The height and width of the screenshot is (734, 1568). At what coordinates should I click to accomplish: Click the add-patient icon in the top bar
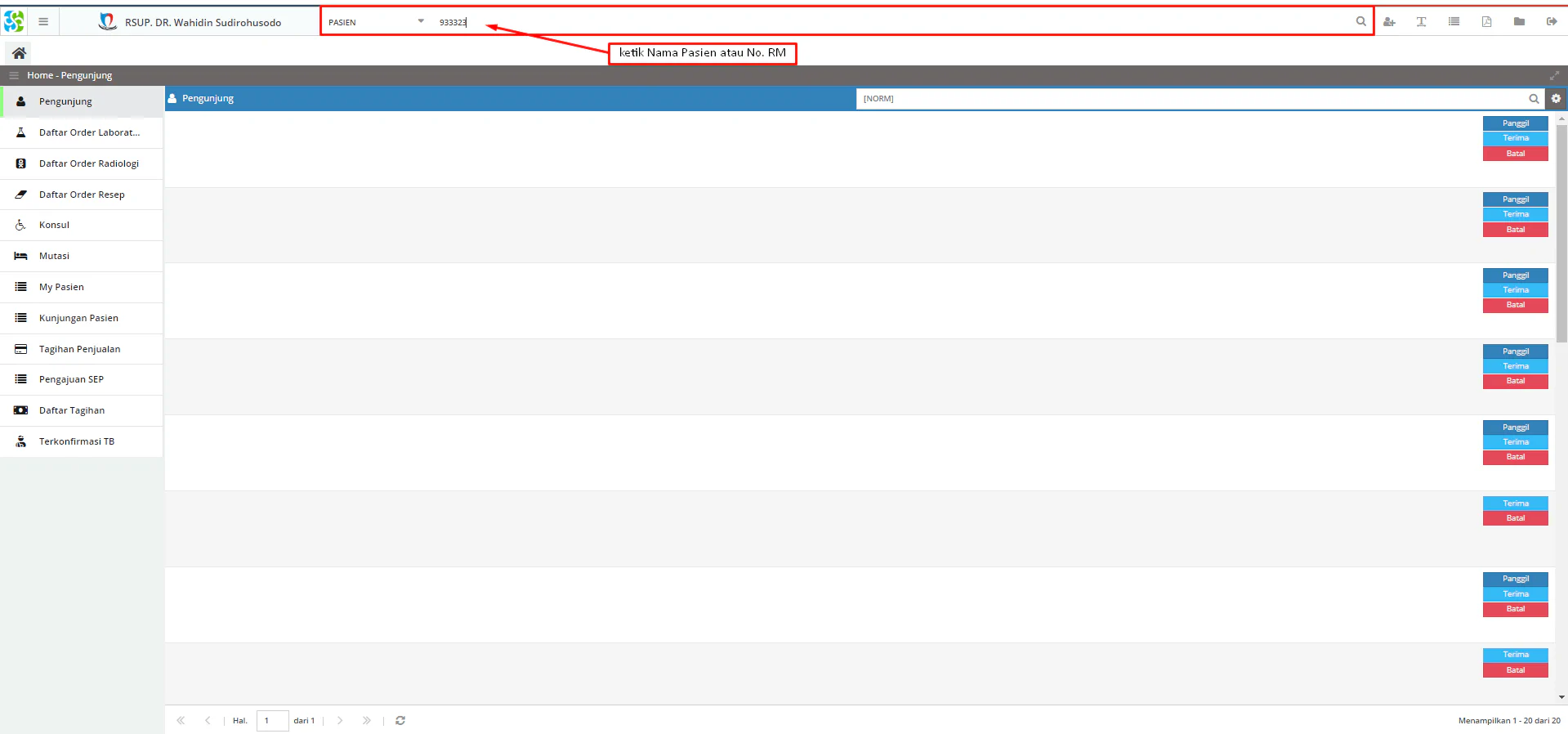[1389, 22]
